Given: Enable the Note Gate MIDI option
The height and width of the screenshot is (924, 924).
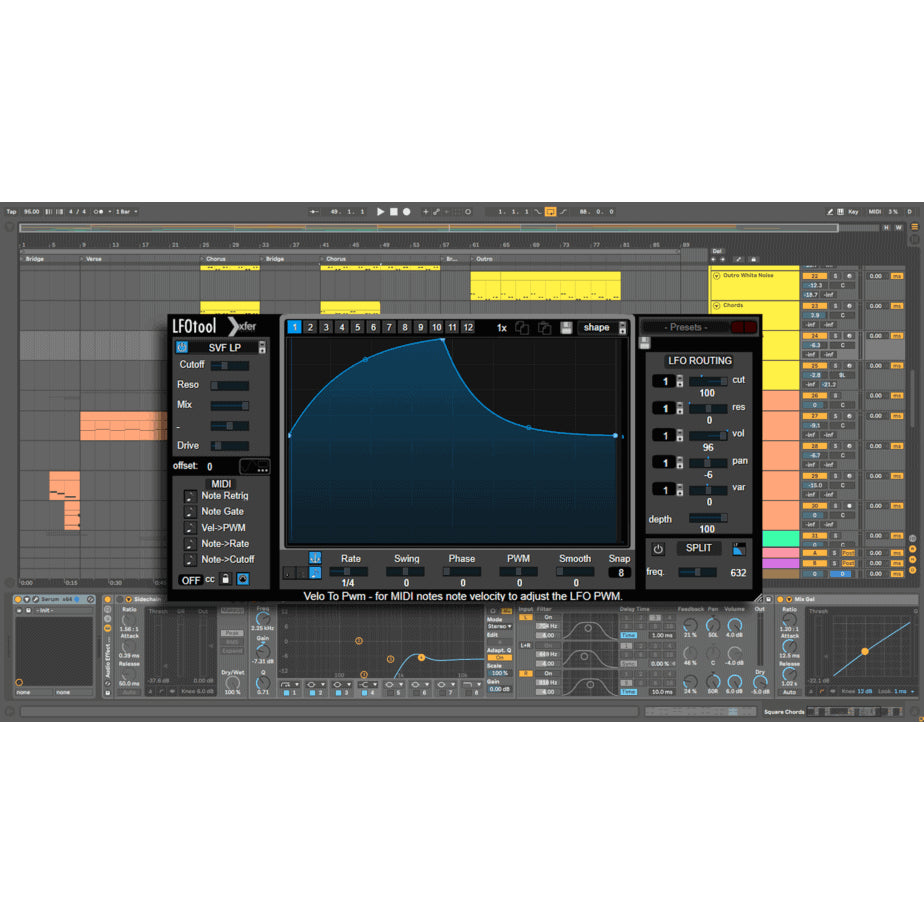Looking at the screenshot, I should click(190, 512).
